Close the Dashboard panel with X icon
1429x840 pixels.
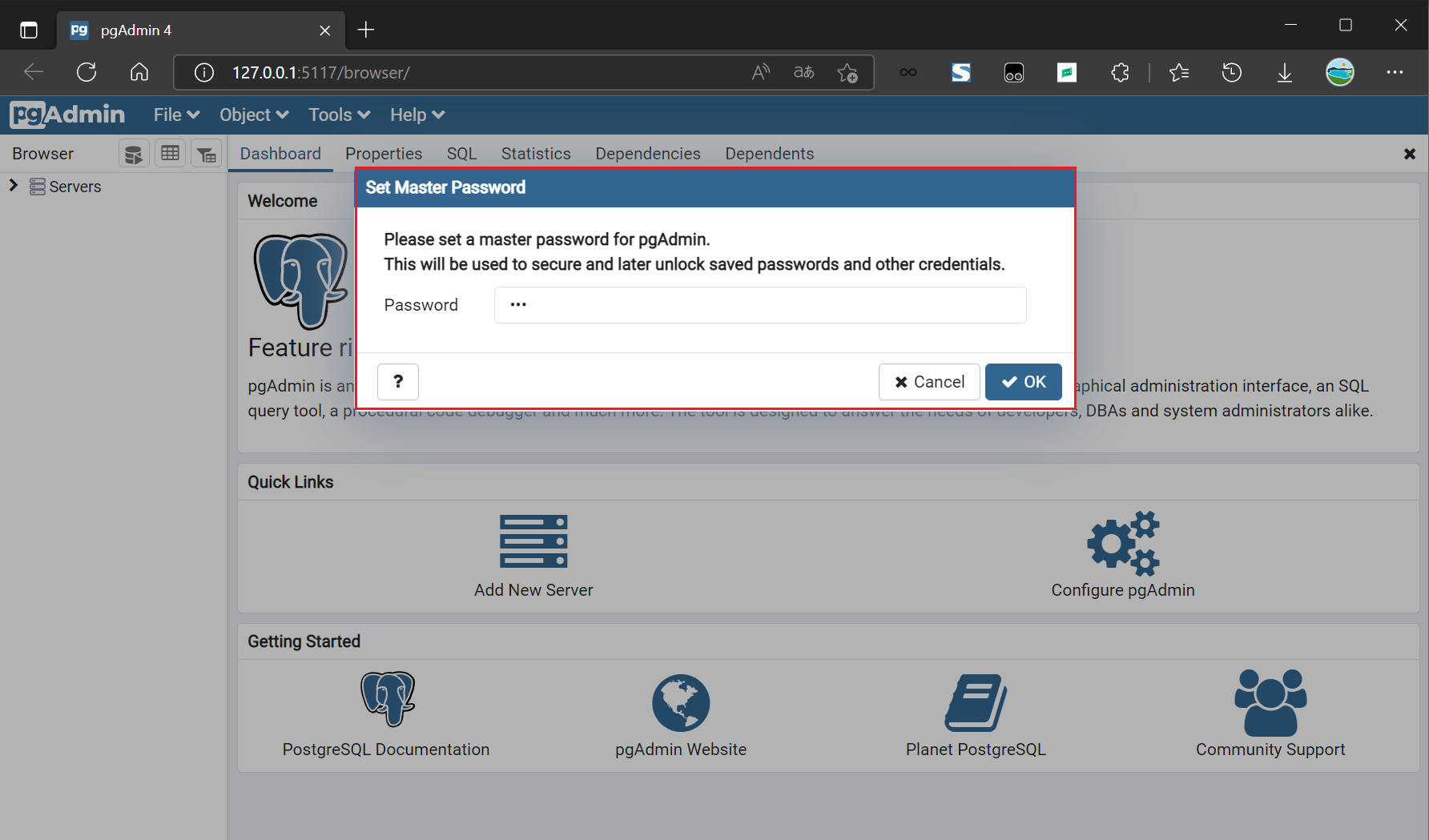click(1410, 154)
